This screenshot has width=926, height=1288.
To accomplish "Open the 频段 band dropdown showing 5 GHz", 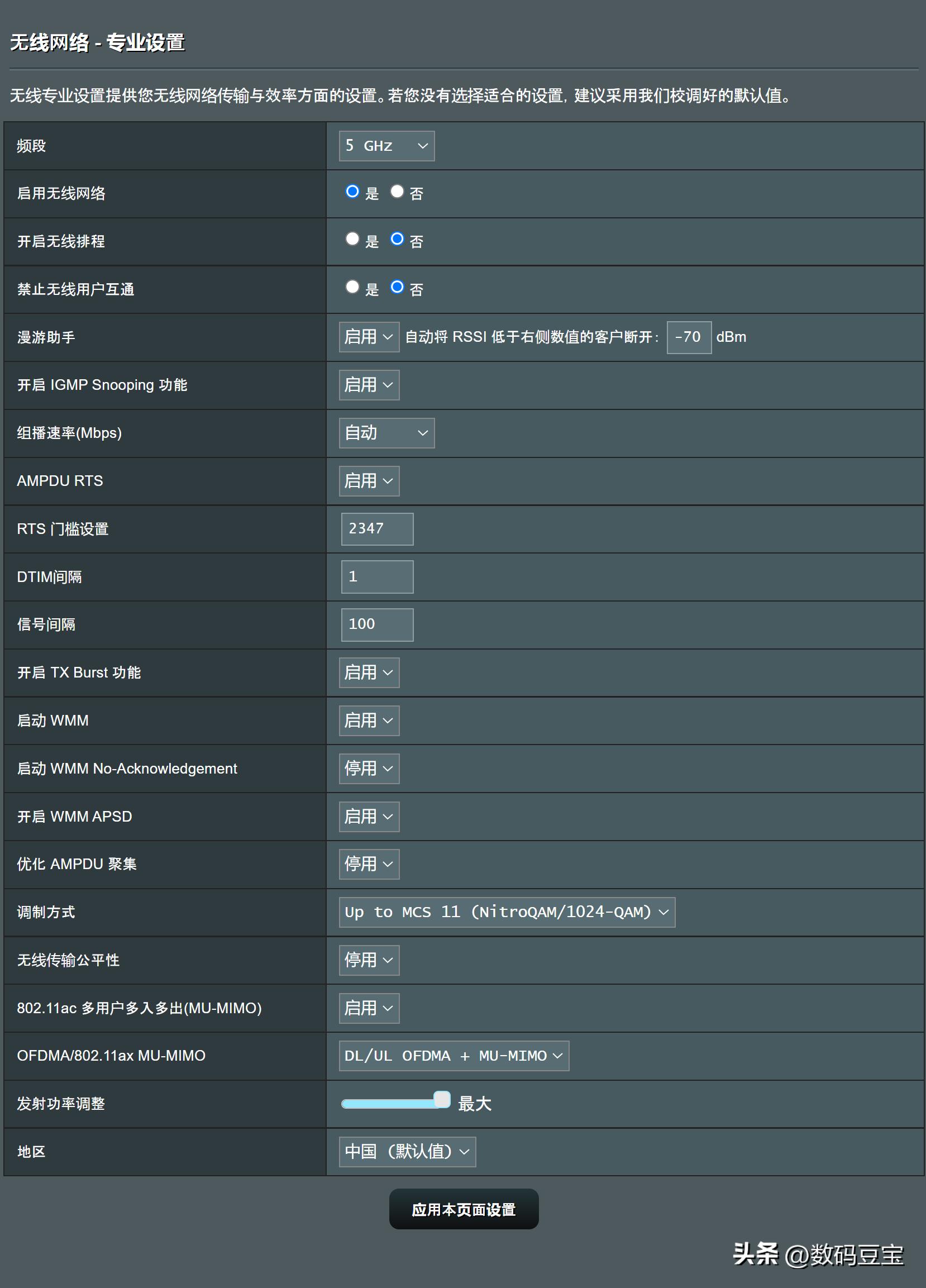I will pyautogui.click(x=386, y=146).
